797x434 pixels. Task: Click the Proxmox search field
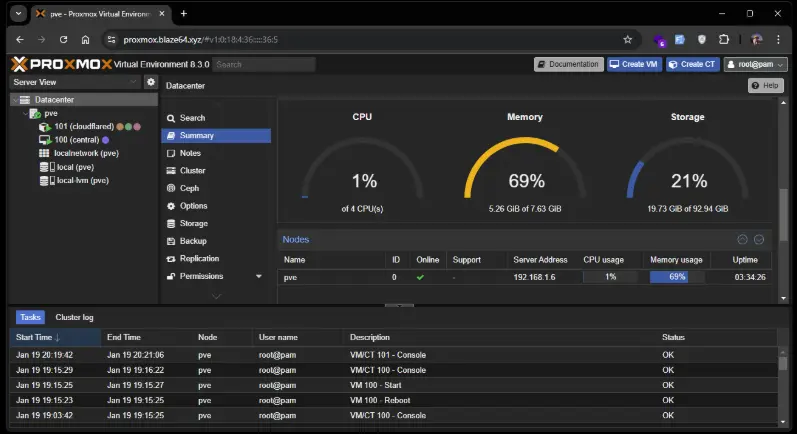[x=264, y=65]
